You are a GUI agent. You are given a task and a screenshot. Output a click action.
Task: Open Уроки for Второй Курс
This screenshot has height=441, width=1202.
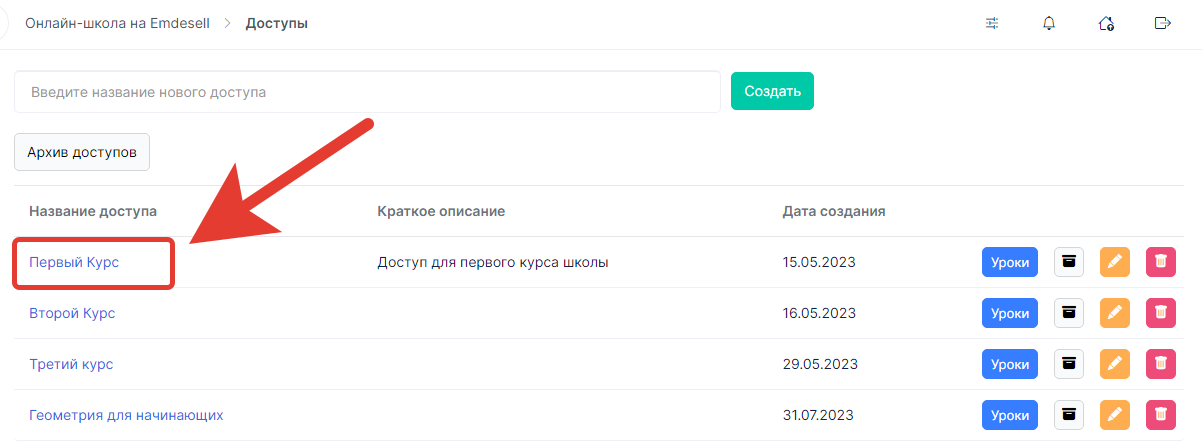pyautogui.click(x=1010, y=313)
